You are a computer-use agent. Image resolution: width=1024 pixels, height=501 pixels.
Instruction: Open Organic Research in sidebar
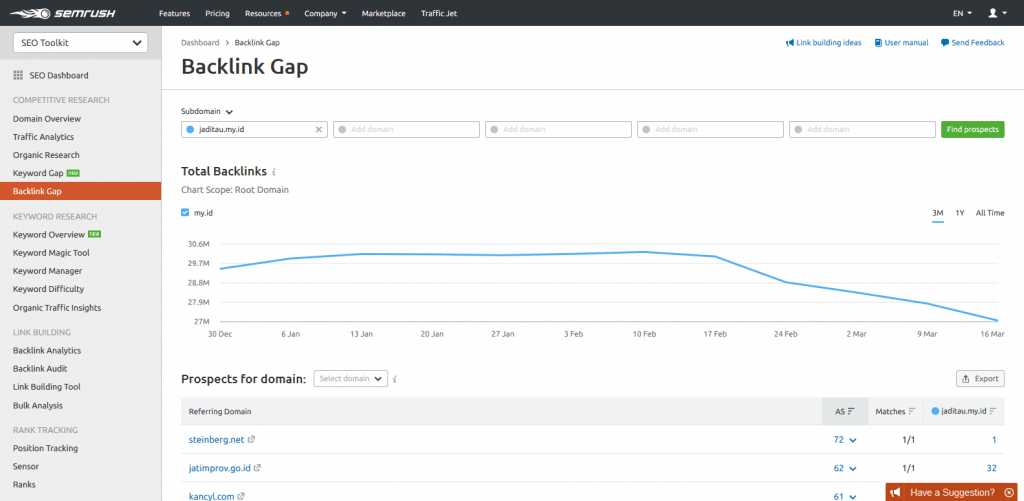click(46, 155)
